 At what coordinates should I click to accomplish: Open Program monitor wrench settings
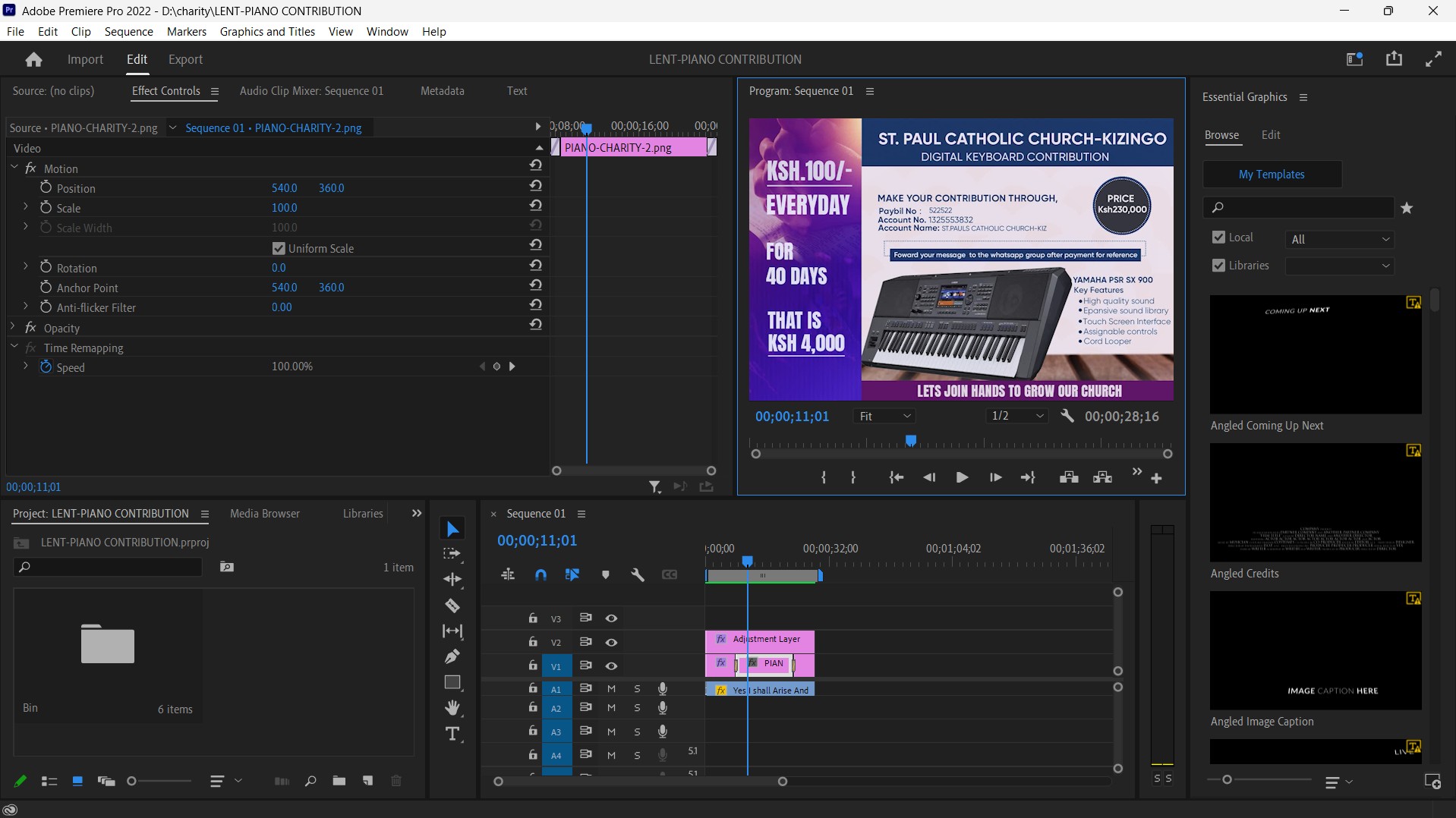pyautogui.click(x=1067, y=416)
